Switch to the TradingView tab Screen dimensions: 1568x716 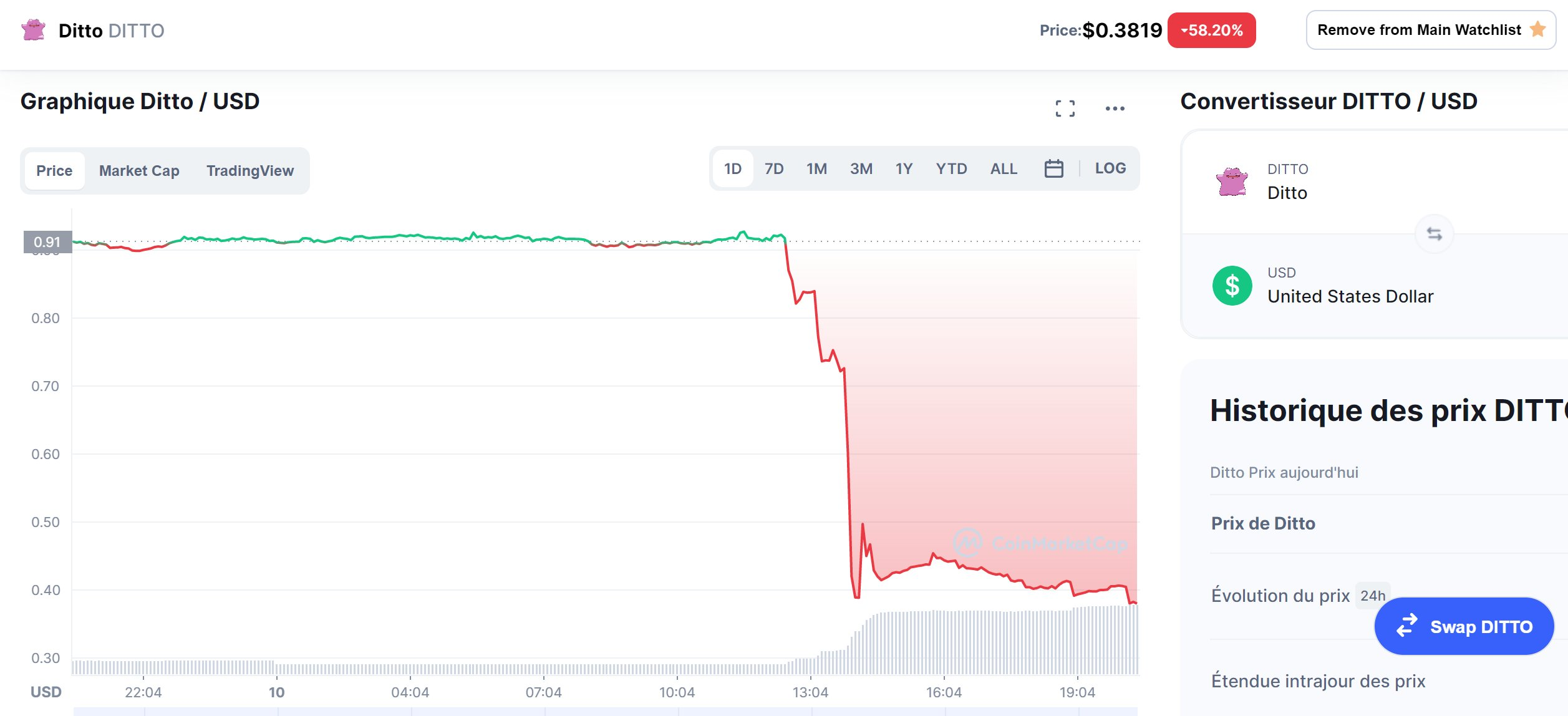250,171
